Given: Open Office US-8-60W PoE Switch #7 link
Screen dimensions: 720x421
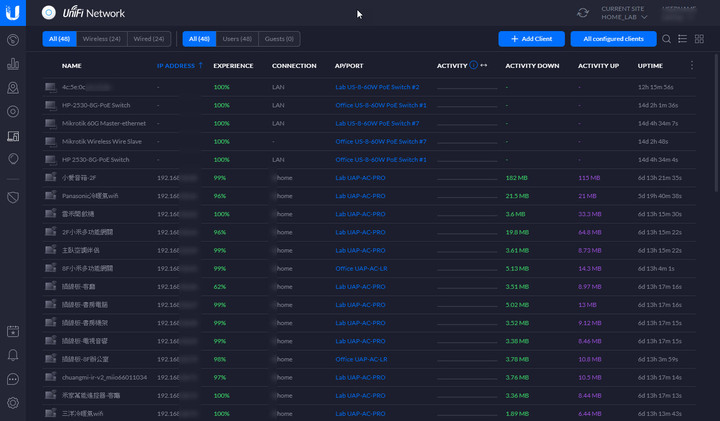Looking at the screenshot, I should click(x=381, y=141).
